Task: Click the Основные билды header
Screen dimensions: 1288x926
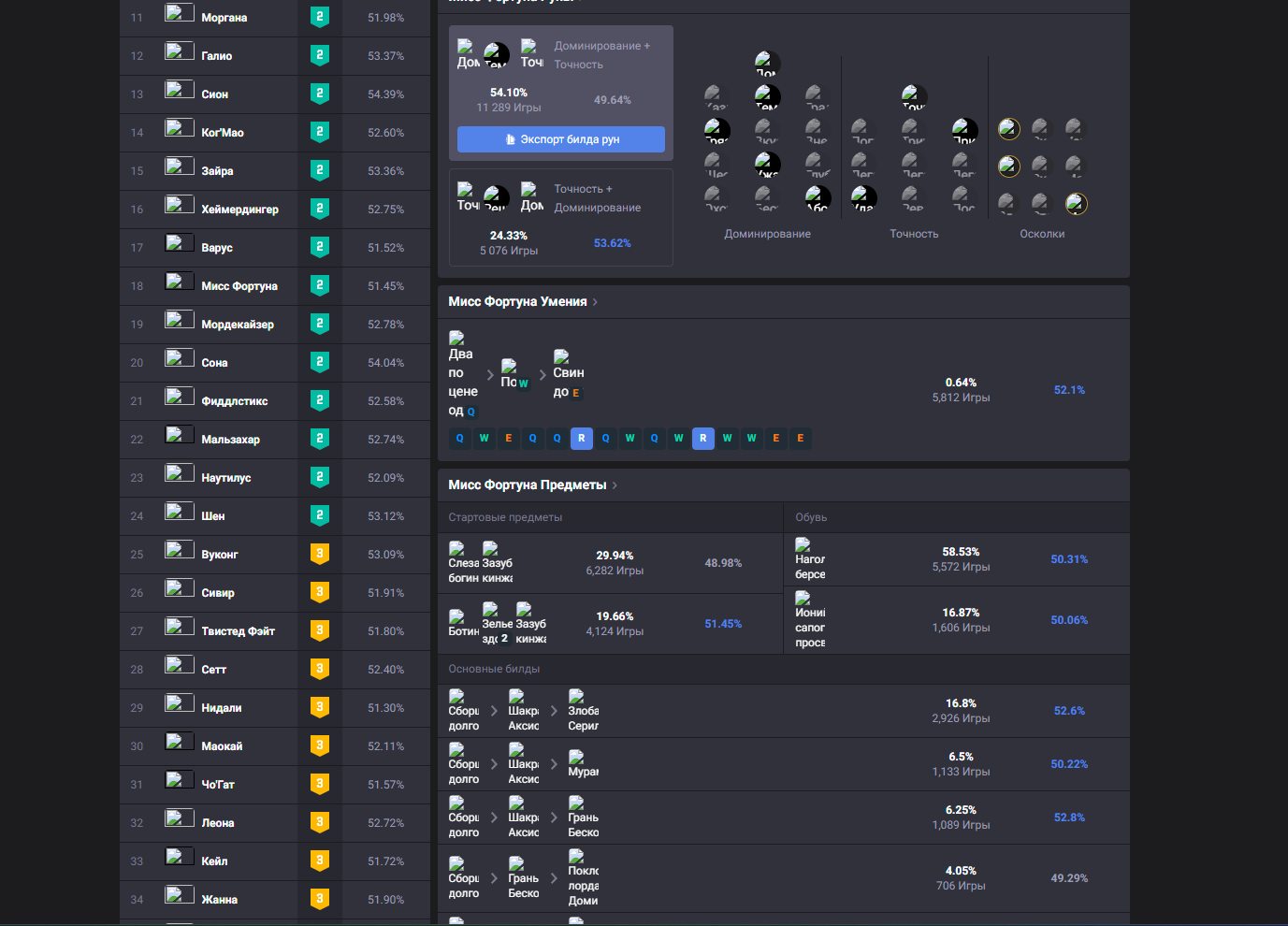Action: coord(494,669)
